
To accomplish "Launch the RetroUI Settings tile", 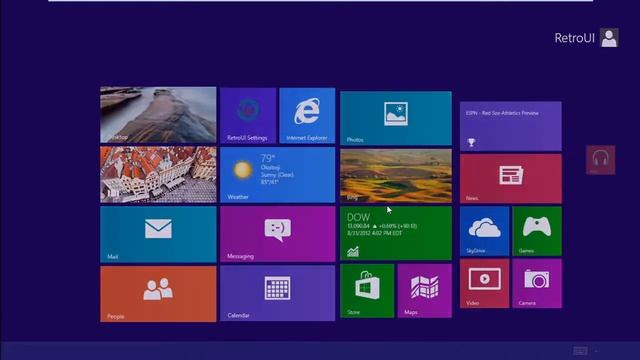I will click(248, 116).
